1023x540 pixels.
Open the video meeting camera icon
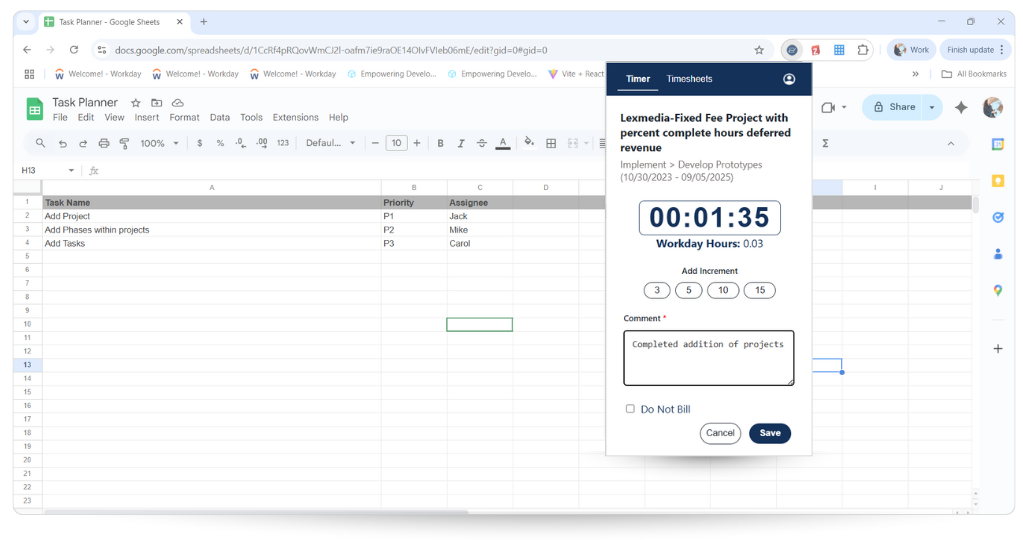click(828, 107)
